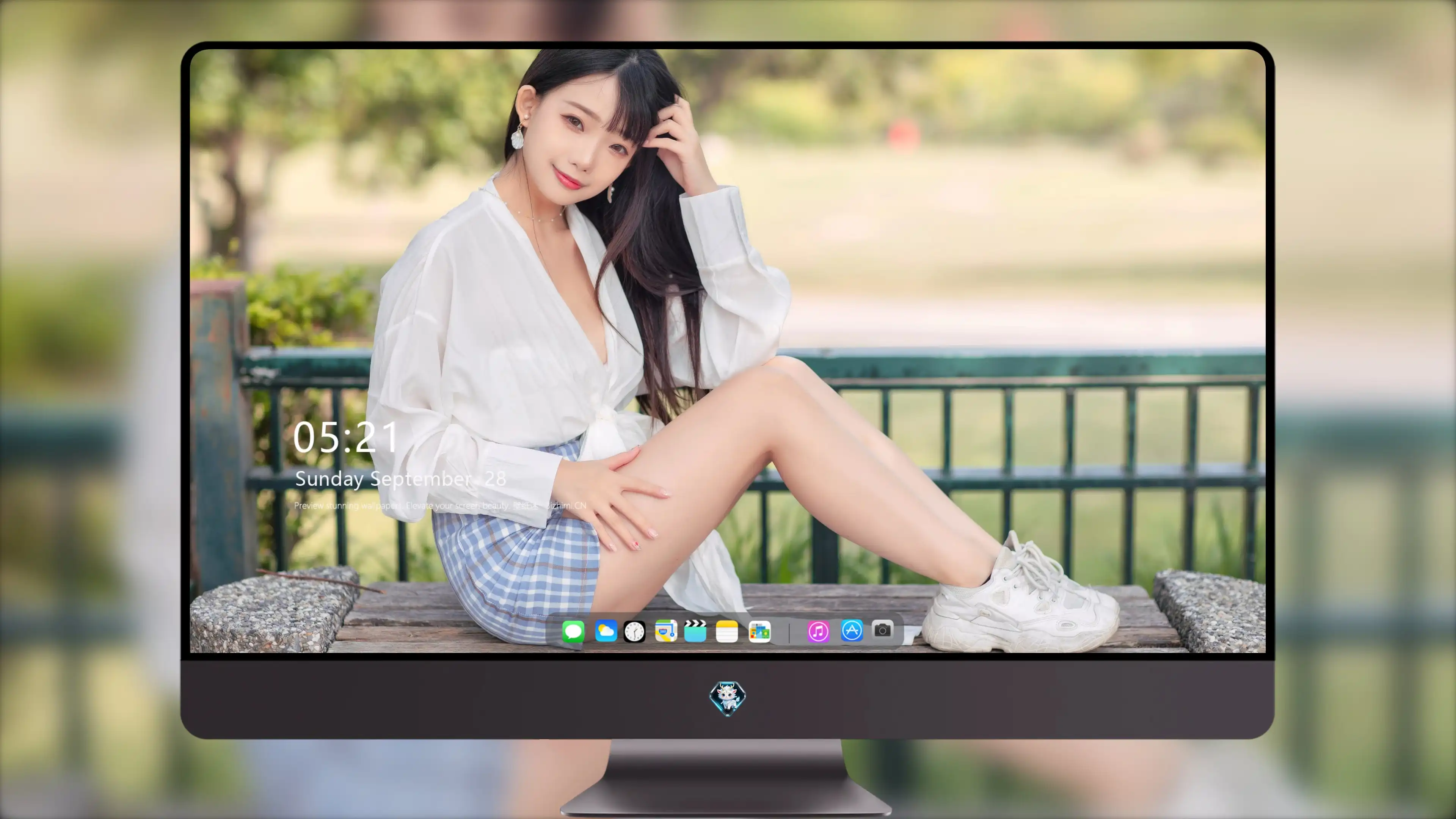This screenshot has height=819, width=1456.
Task: Open the Clock app in dock
Action: coord(634,631)
